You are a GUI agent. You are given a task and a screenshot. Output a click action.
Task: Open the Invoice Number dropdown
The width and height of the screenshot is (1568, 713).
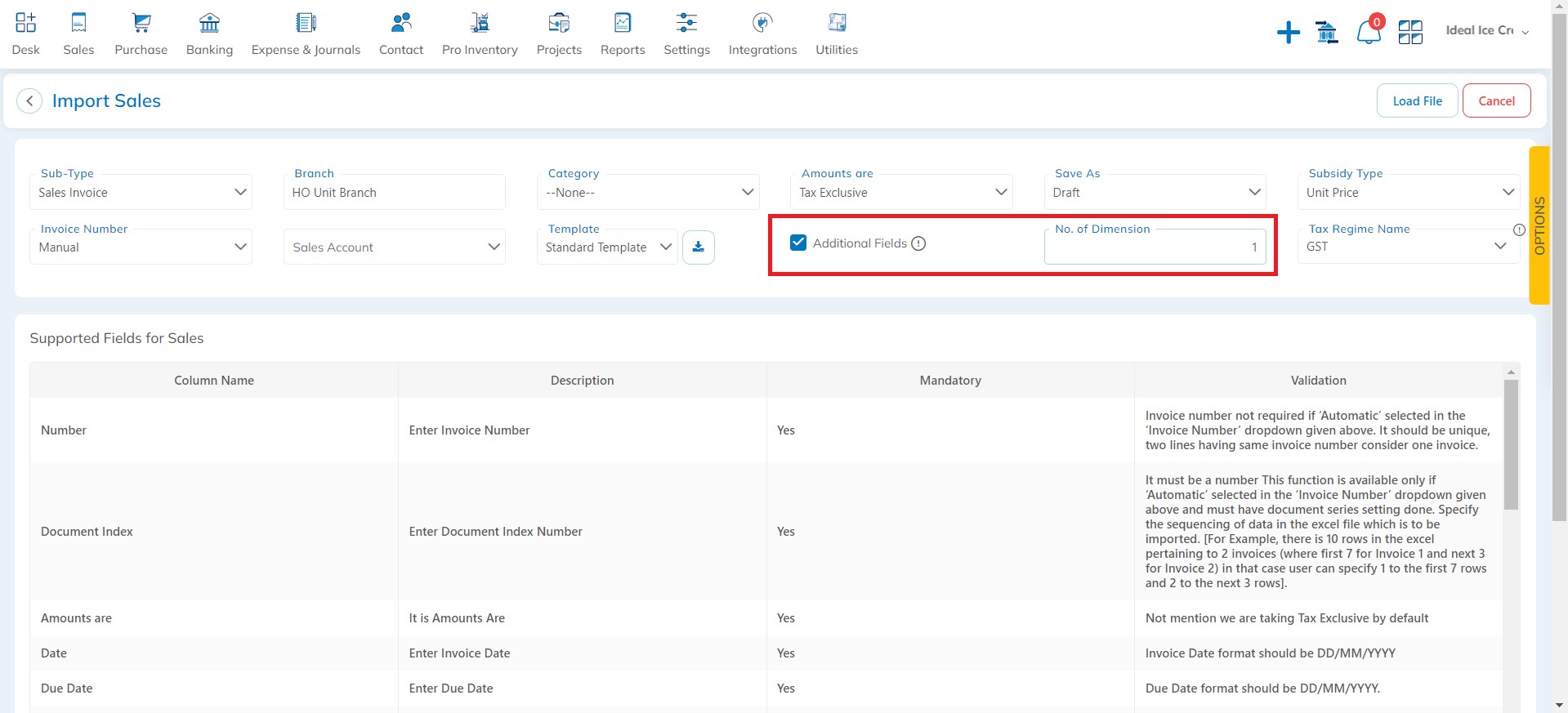pos(141,247)
